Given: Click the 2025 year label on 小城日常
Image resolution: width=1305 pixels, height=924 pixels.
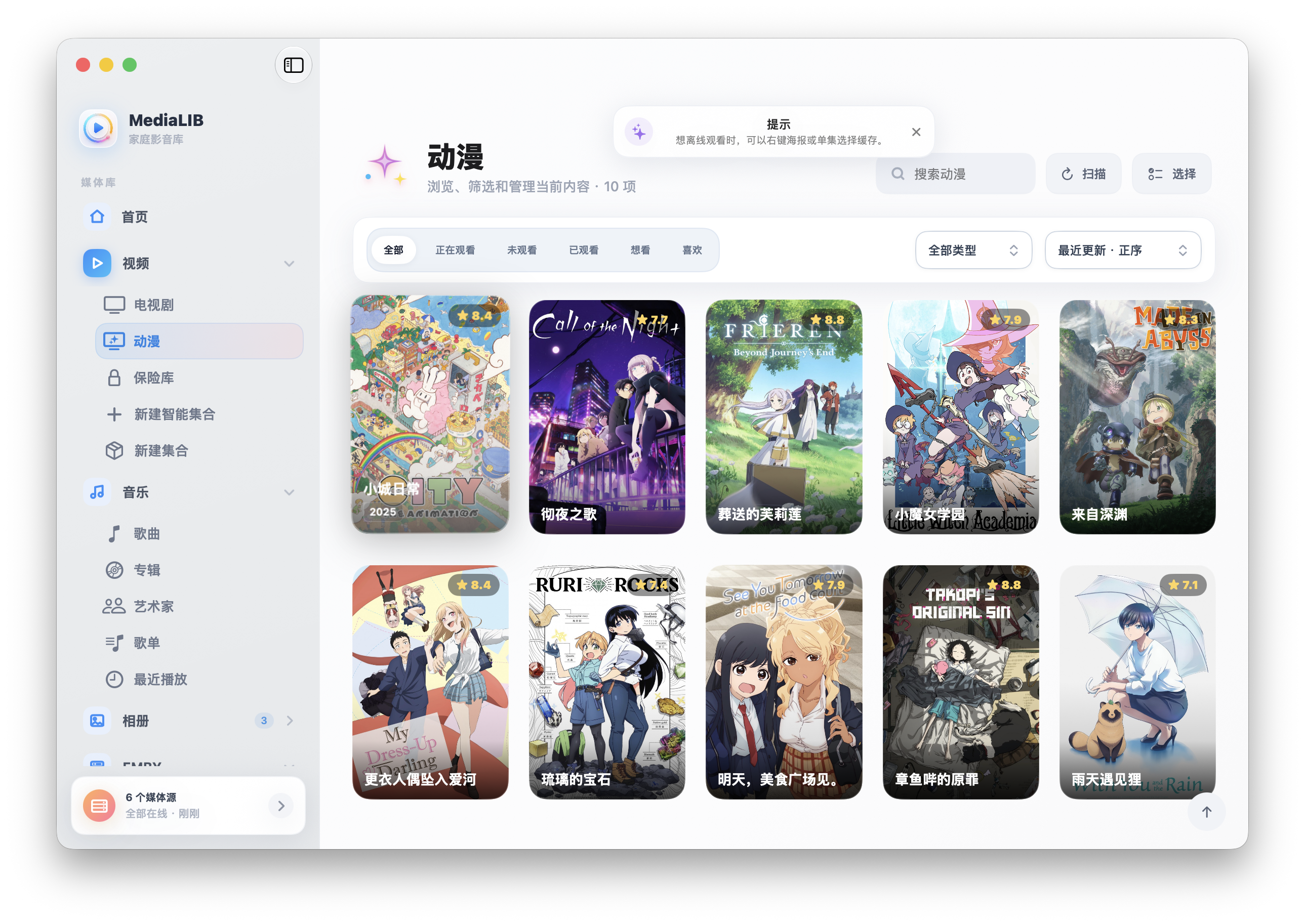Looking at the screenshot, I should point(383,512).
